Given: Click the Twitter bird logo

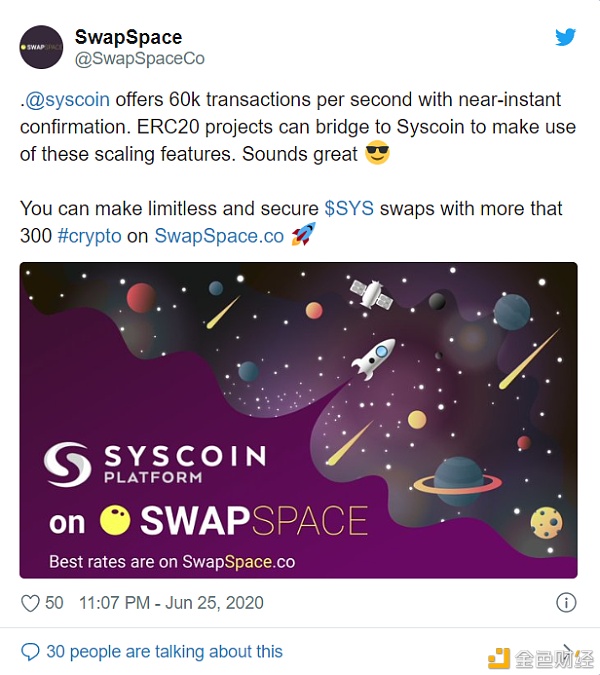Looking at the screenshot, I should [566, 37].
